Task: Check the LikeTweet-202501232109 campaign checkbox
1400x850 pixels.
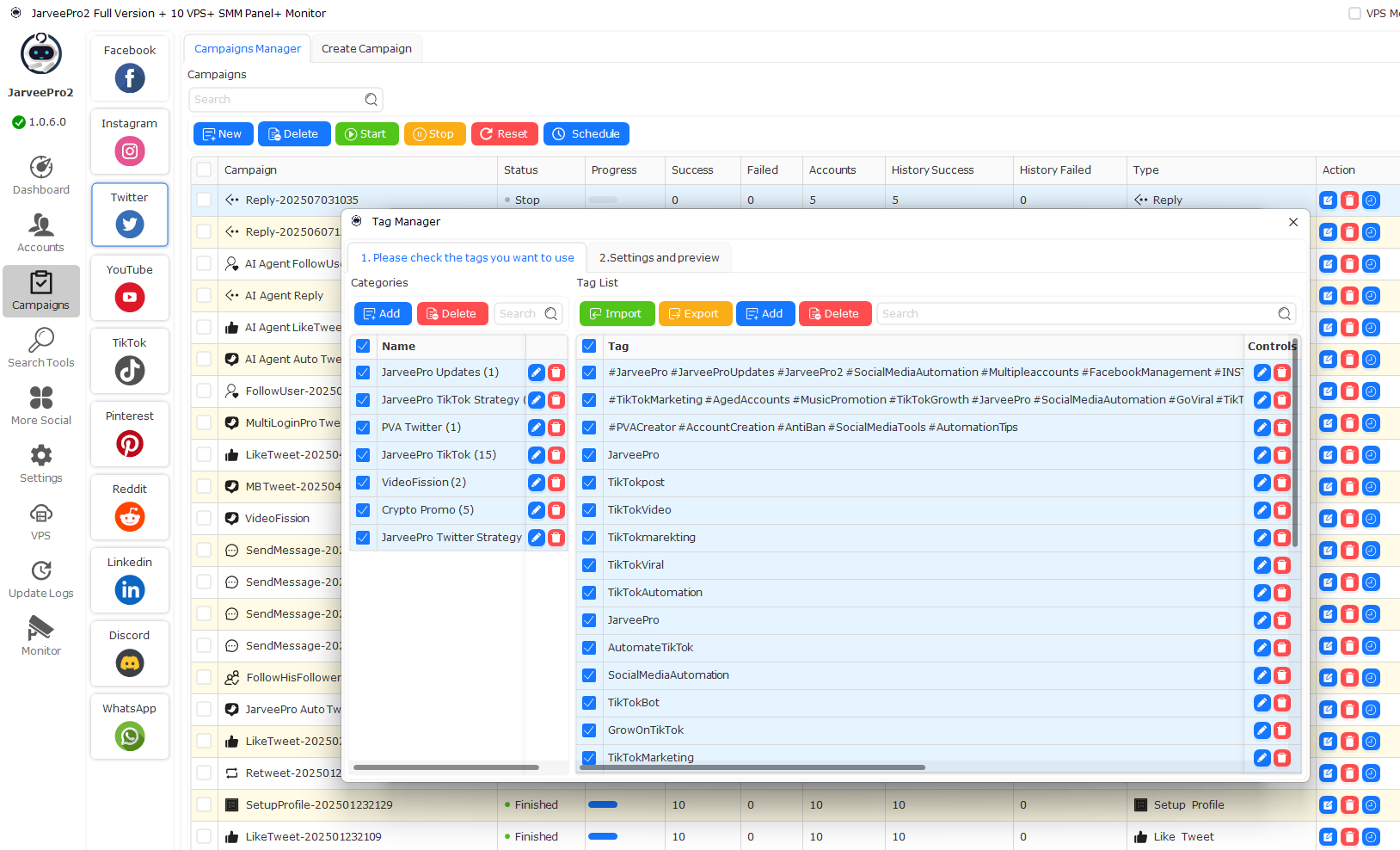Action: tap(204, 836)
